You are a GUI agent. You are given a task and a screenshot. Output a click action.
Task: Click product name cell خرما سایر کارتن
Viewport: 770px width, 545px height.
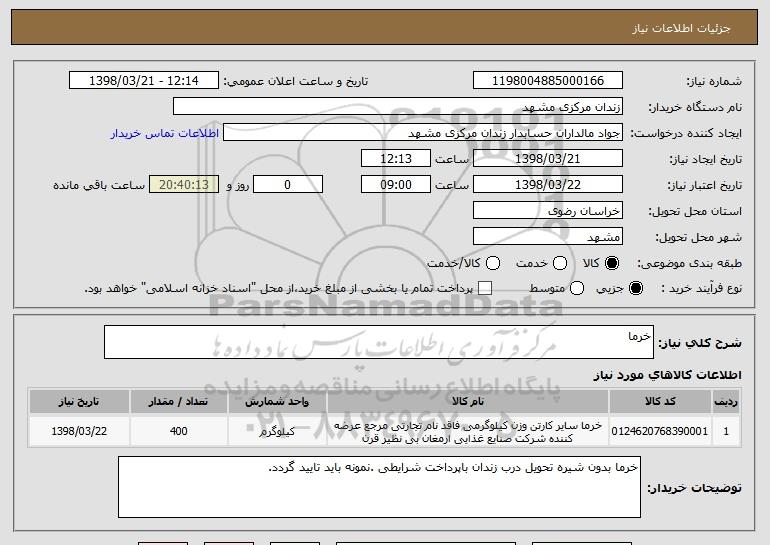pos(468,431)
